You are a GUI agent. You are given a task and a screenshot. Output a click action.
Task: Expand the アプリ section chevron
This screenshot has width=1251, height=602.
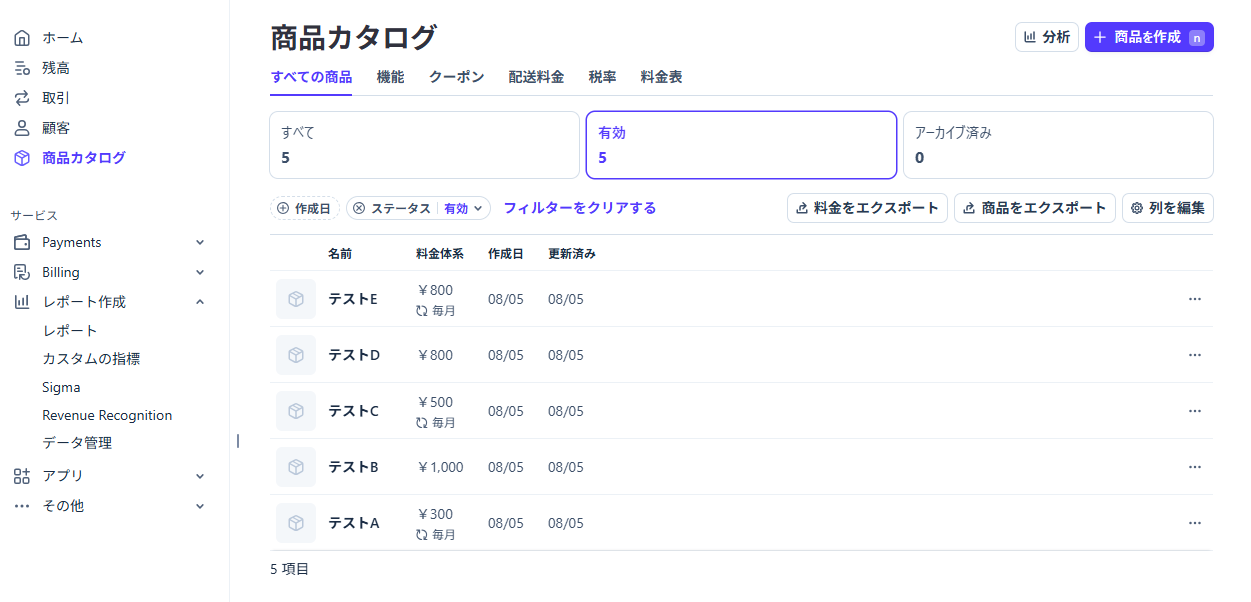click(200, 476)
